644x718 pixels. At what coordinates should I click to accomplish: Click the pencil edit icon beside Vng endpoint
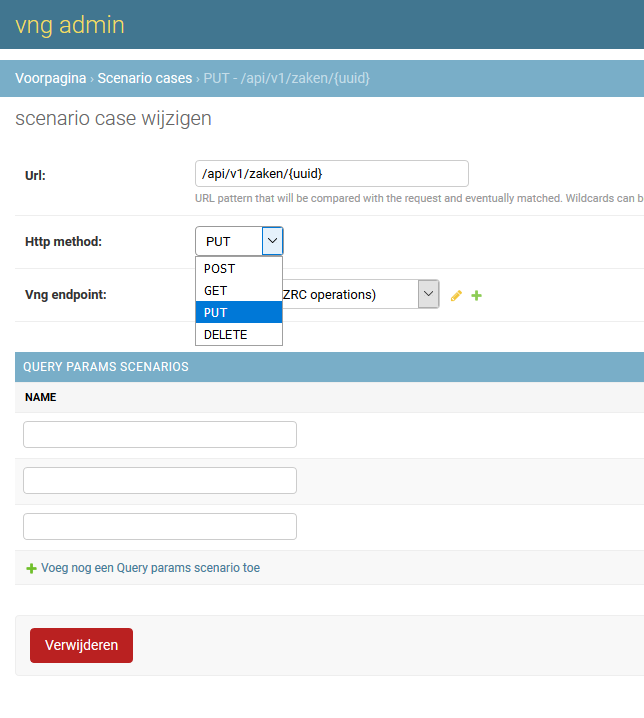(x=456, y=295)
